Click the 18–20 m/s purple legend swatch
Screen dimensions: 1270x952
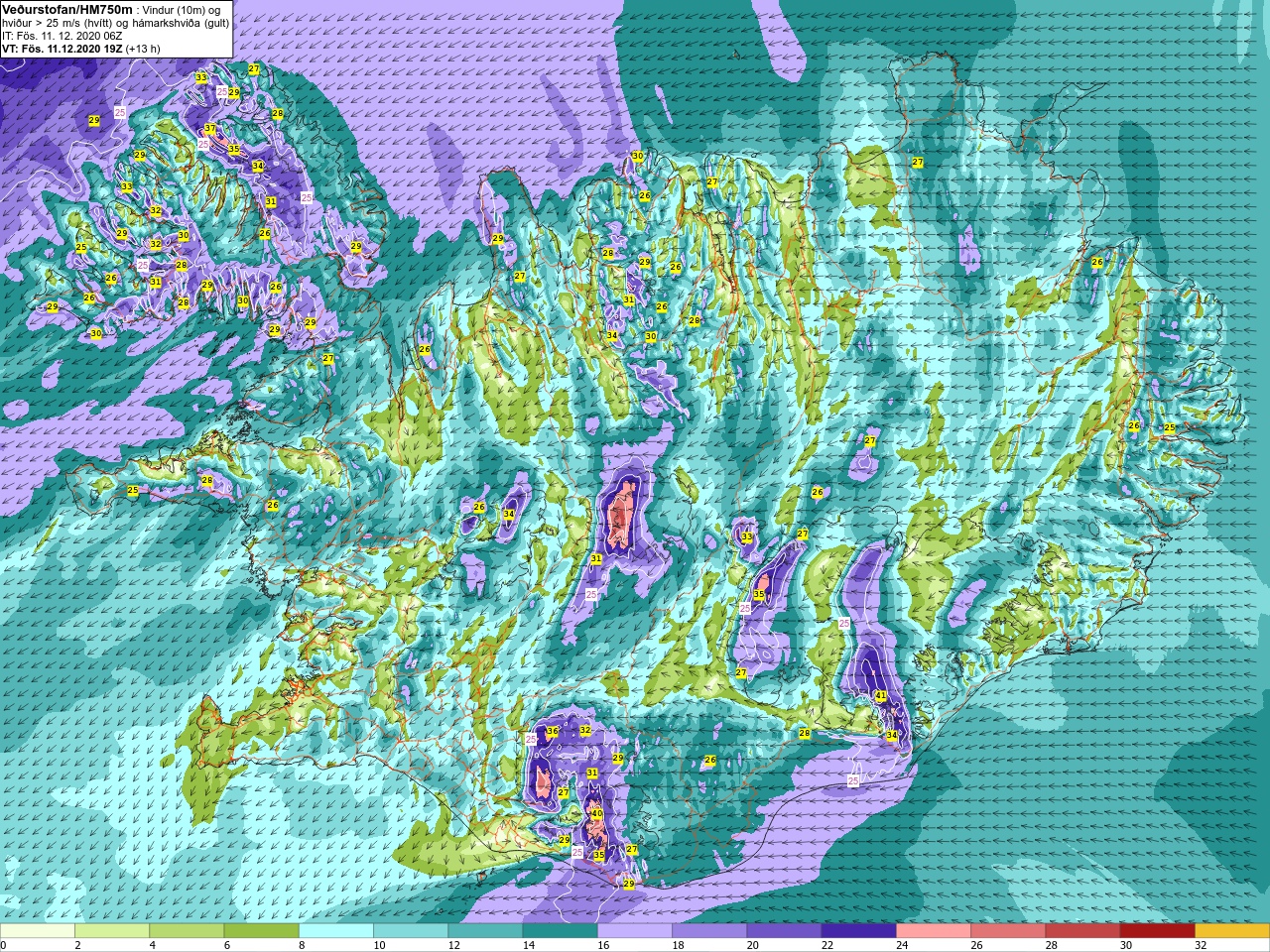[x=709, y=931]
